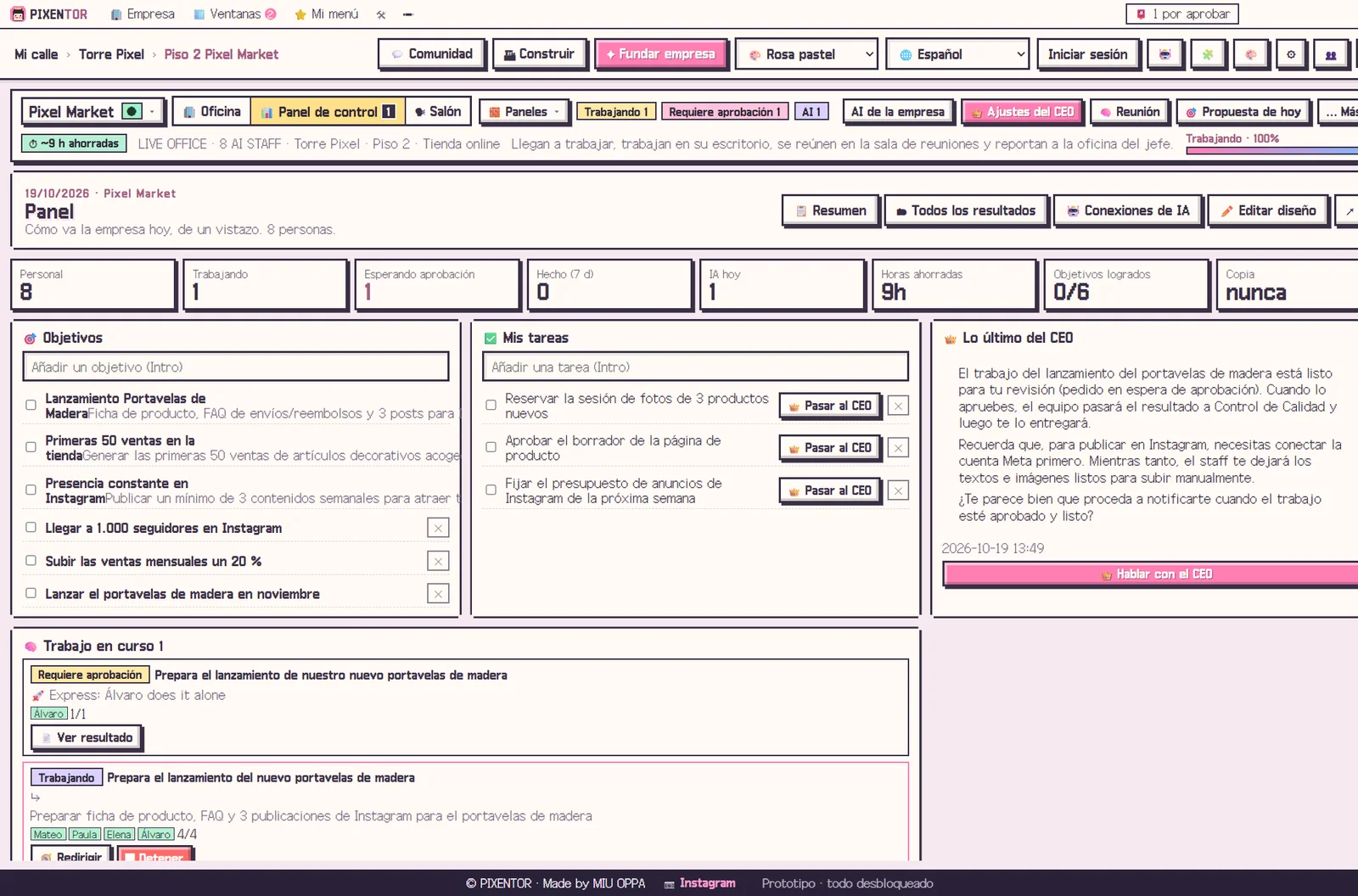Open the Rosa pastel theme dropdown
This screenshot has height=896, width=1358.
pyautogui.click(x=806, y=54)
